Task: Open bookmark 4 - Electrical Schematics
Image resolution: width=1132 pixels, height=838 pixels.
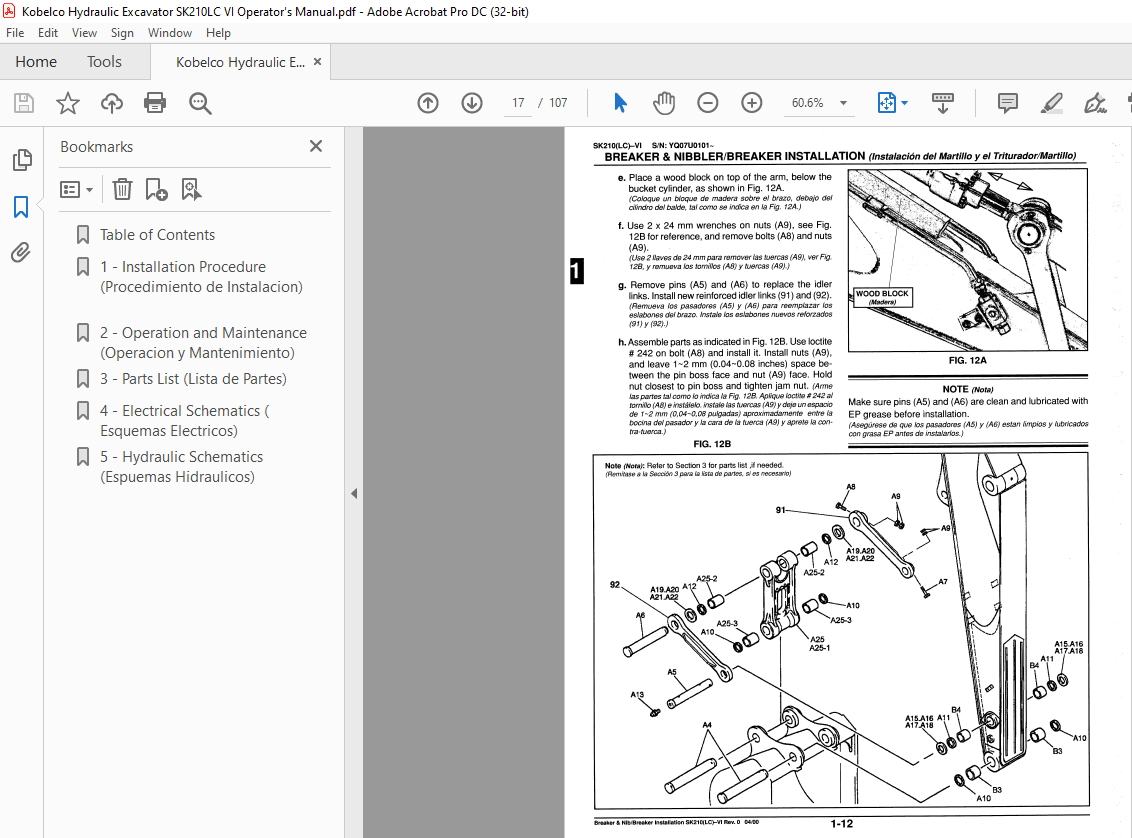Action: click(x=185, y=421)
